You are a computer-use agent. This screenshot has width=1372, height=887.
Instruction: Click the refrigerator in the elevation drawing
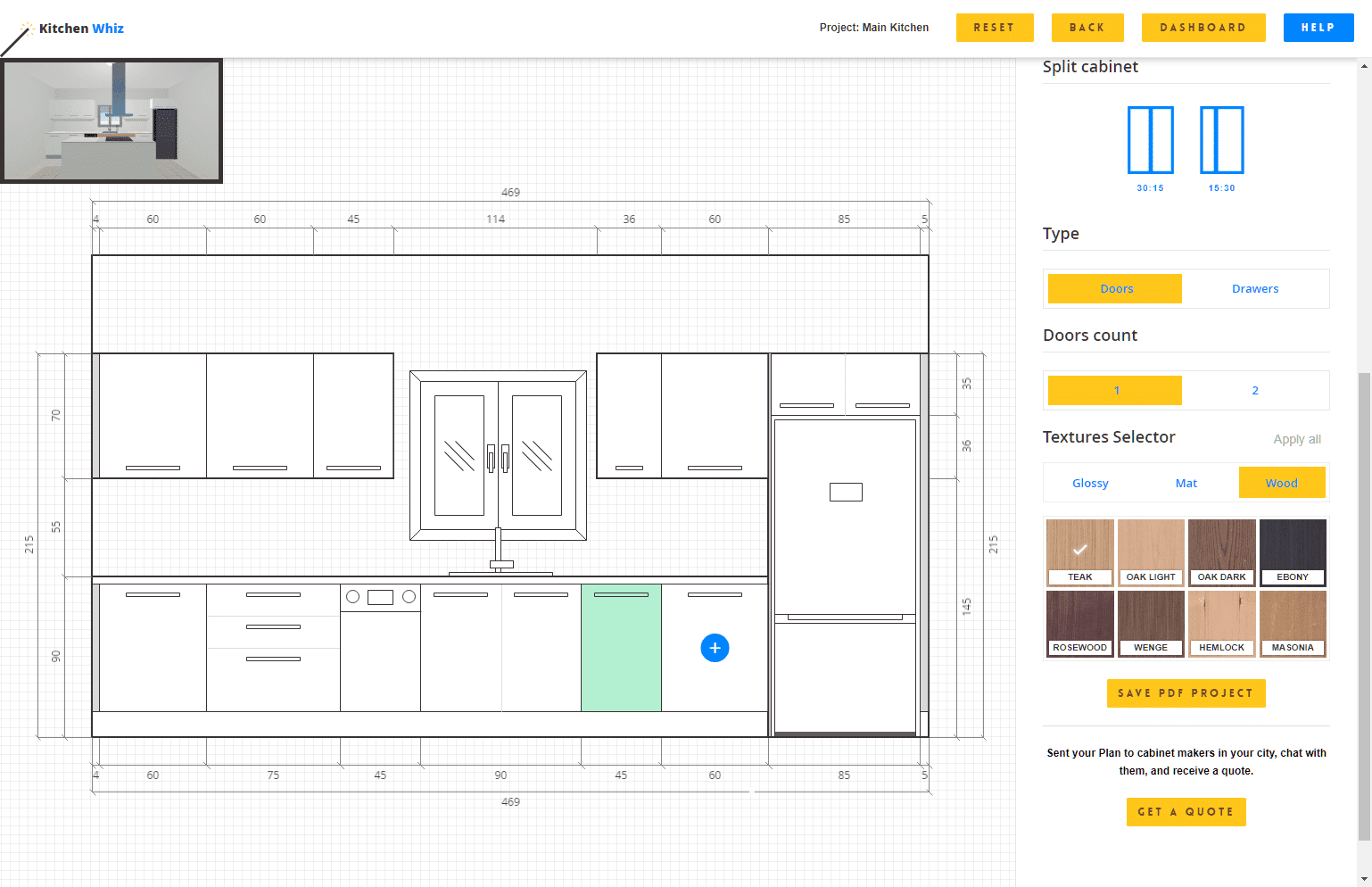pyautogui.click(x=845, y=535)
